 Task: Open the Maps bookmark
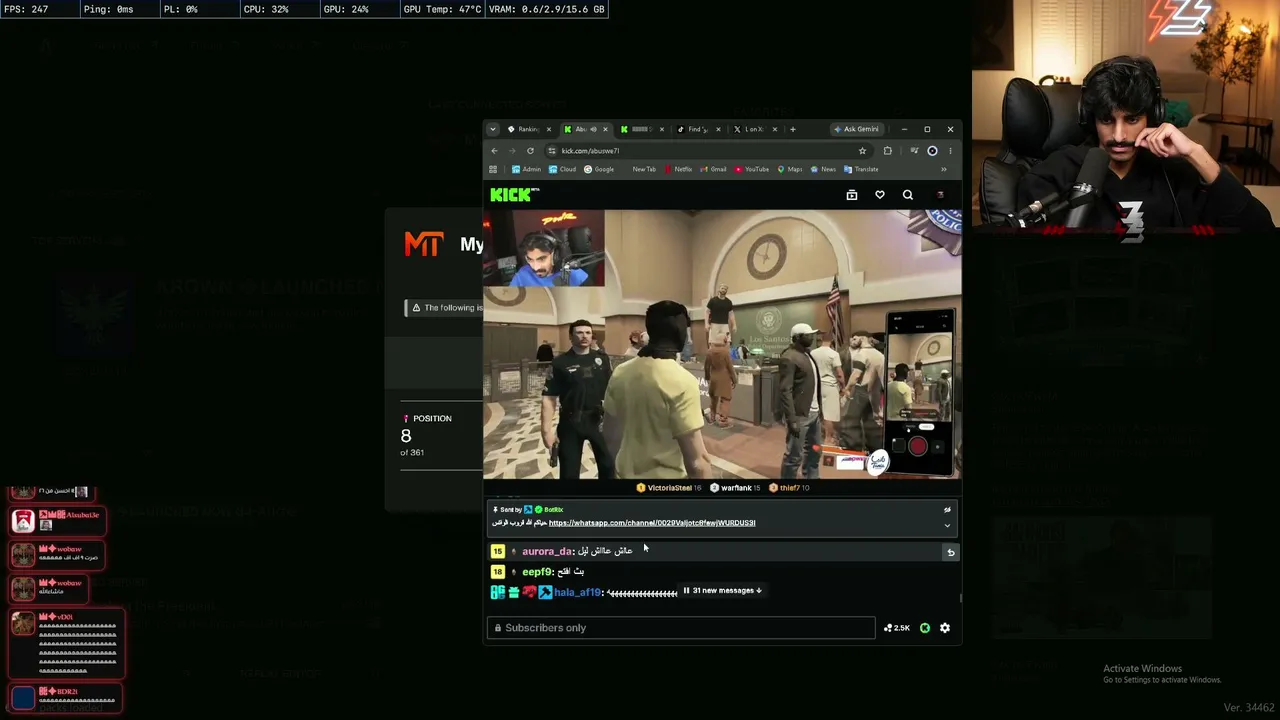790,170
